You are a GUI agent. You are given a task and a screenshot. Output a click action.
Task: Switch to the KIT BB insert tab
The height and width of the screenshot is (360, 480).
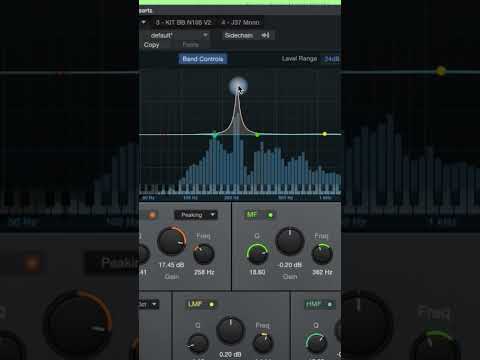(183, 22)
